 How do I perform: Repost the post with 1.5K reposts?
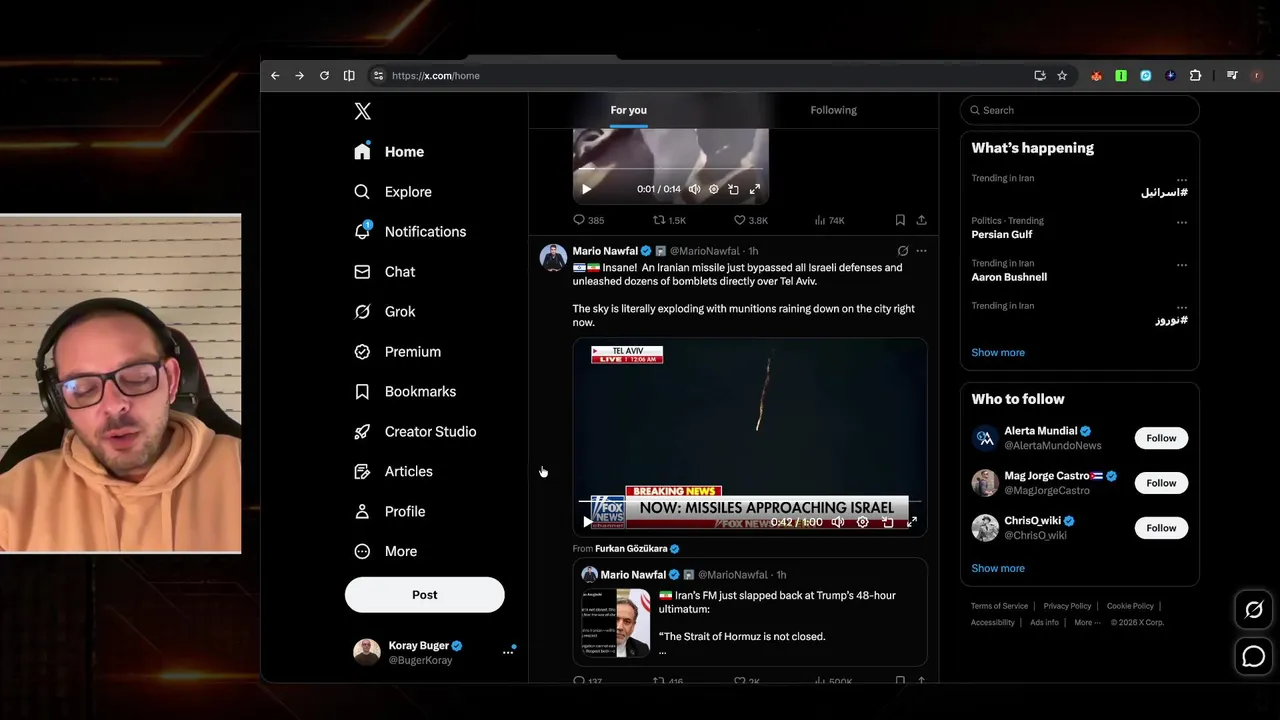[669, 220]
